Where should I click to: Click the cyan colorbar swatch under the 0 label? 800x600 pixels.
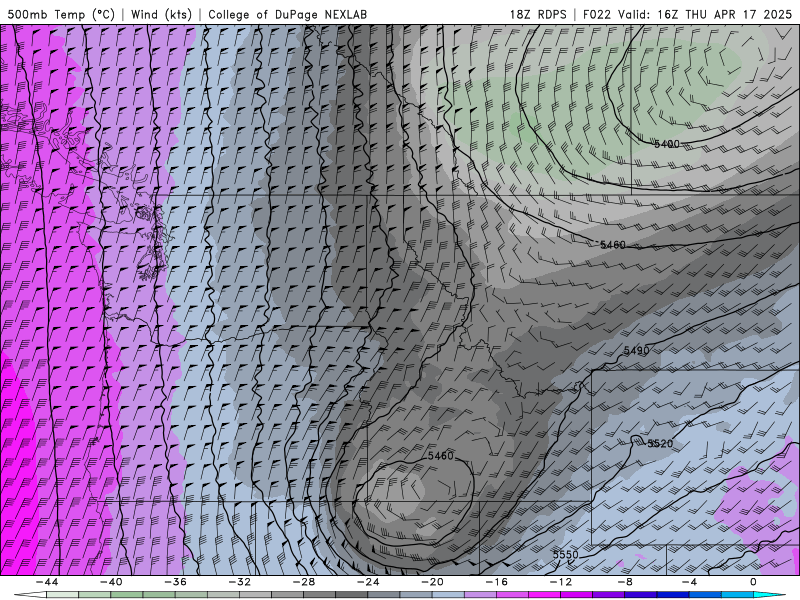[769, 595]
